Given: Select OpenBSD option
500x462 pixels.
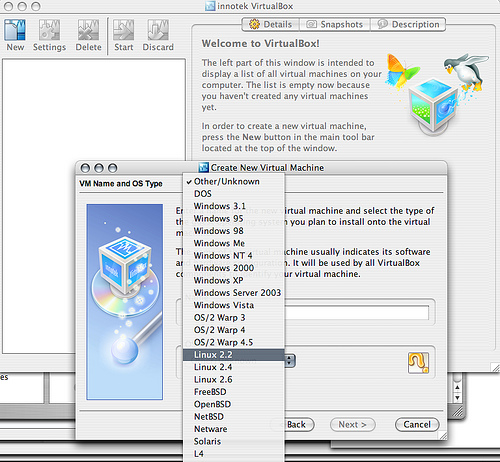Looking at the screenshot, I should [234, 404].
